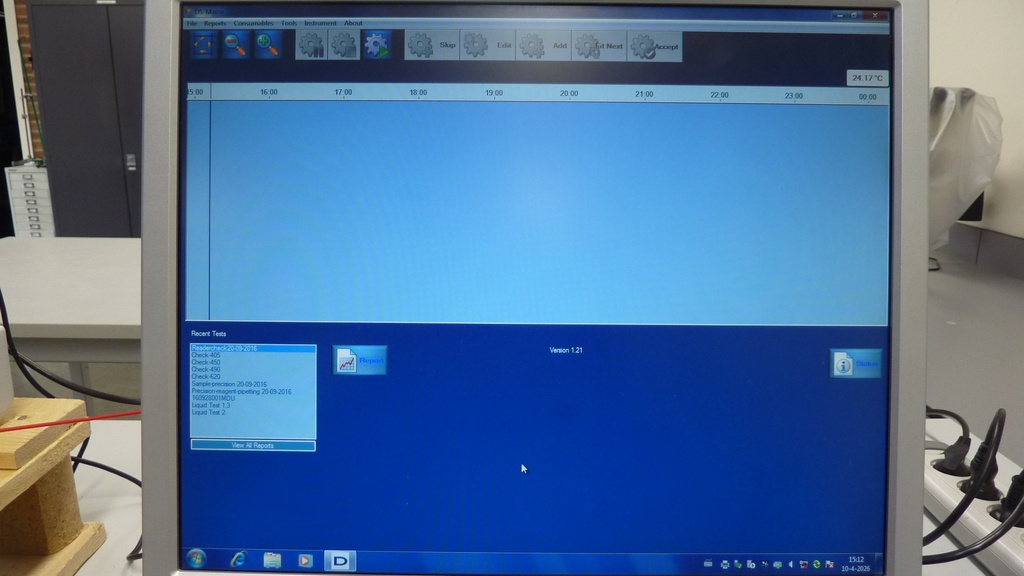The image size is (1024, 576).
Task: Click the Edit gear toolbar button
Action: pos(487,45)
